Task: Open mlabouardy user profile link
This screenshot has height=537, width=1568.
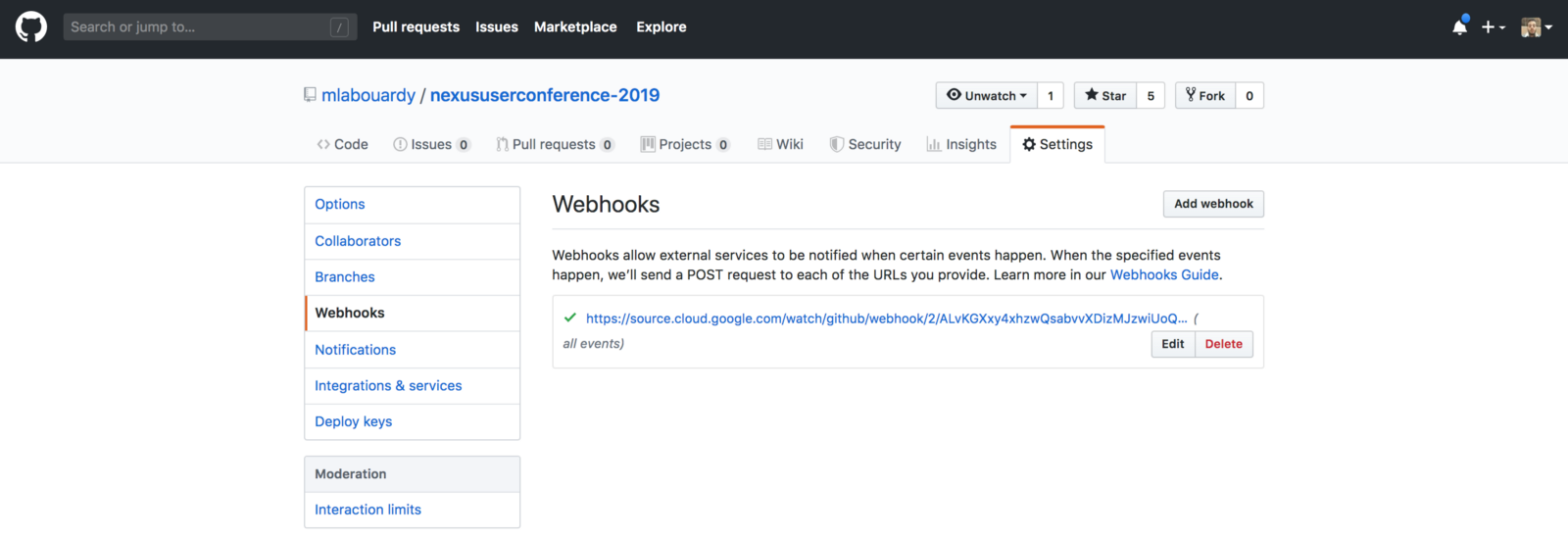Action: click(368, 95)
